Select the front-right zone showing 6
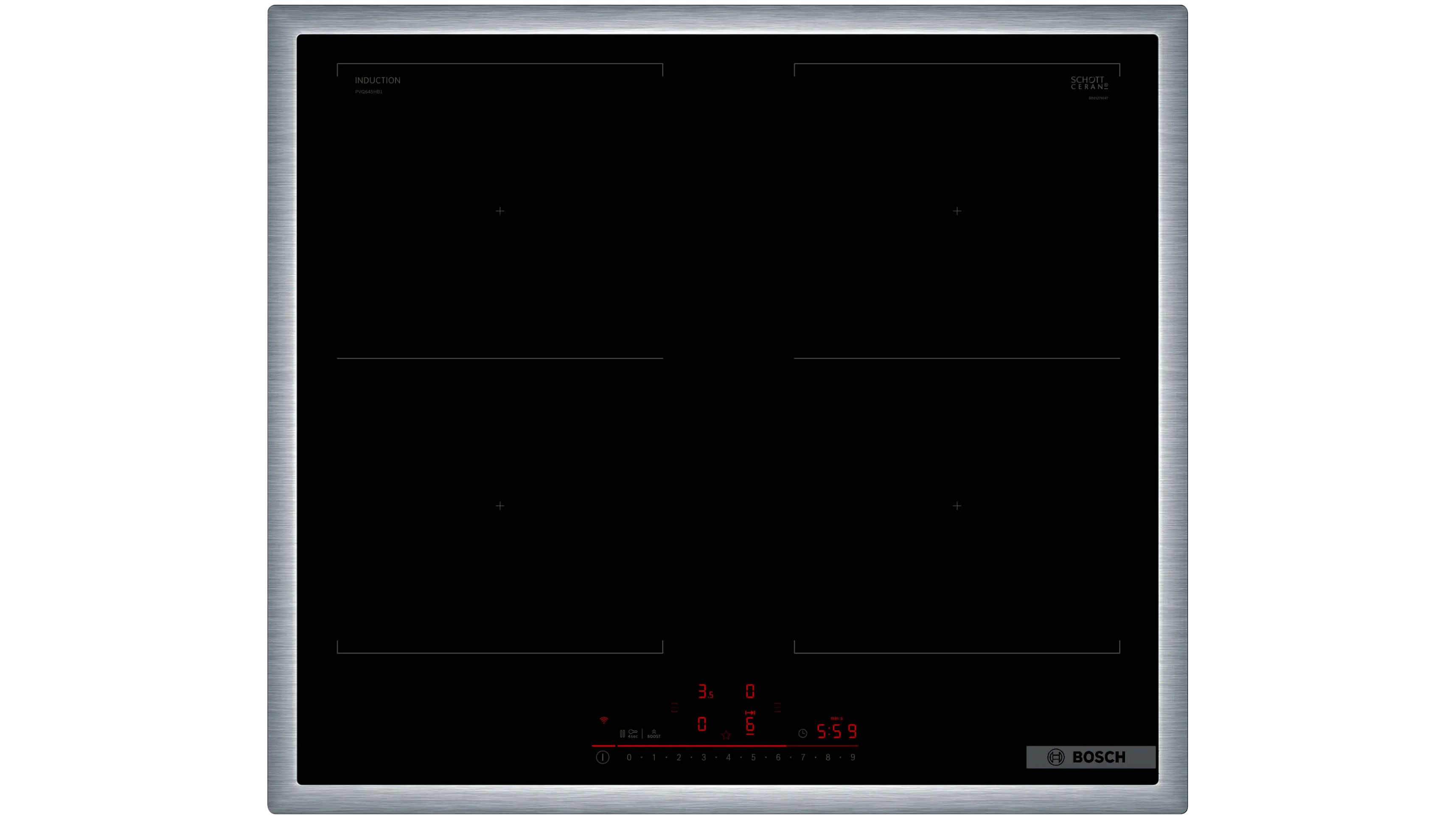The image size is (1456, 819). pos(750,724)
